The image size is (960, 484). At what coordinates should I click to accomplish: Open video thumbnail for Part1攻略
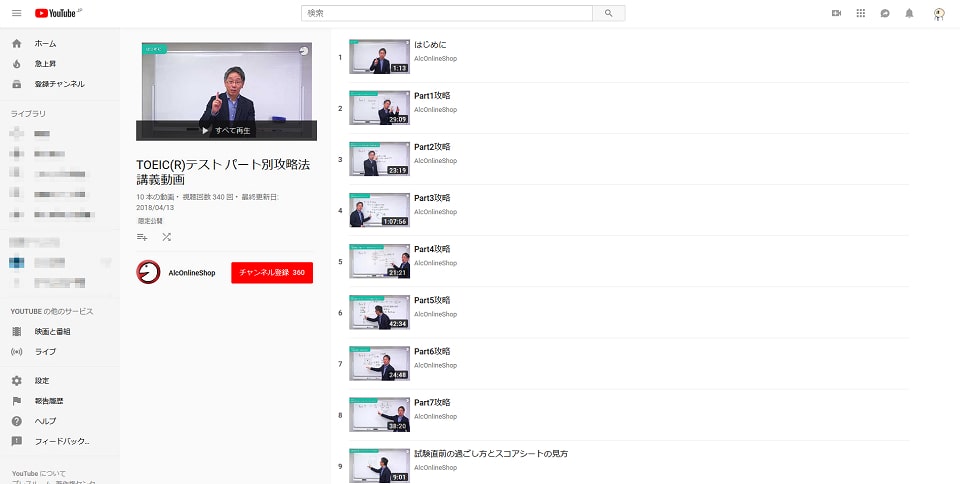click(380, 108)
